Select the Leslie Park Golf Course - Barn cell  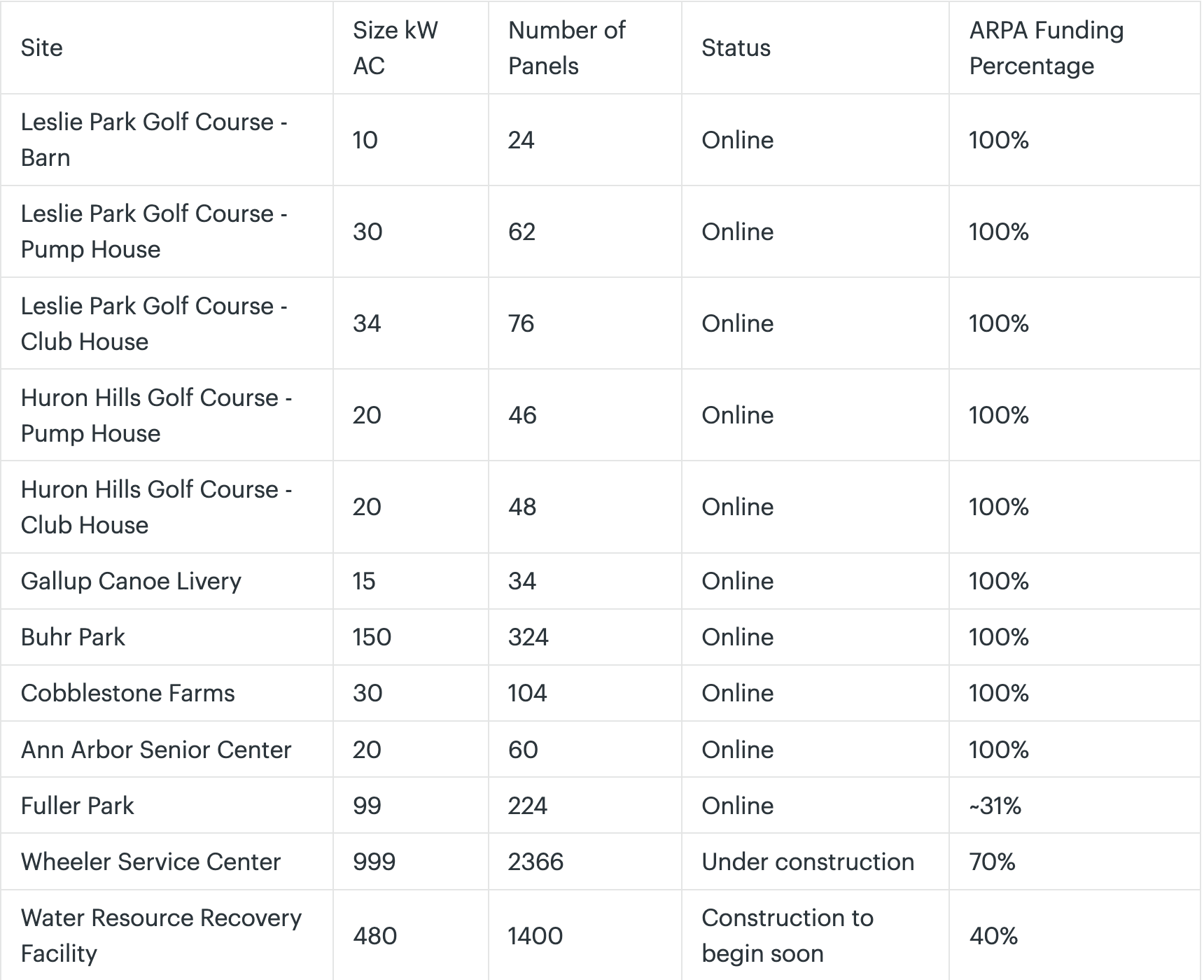(167, 140)
